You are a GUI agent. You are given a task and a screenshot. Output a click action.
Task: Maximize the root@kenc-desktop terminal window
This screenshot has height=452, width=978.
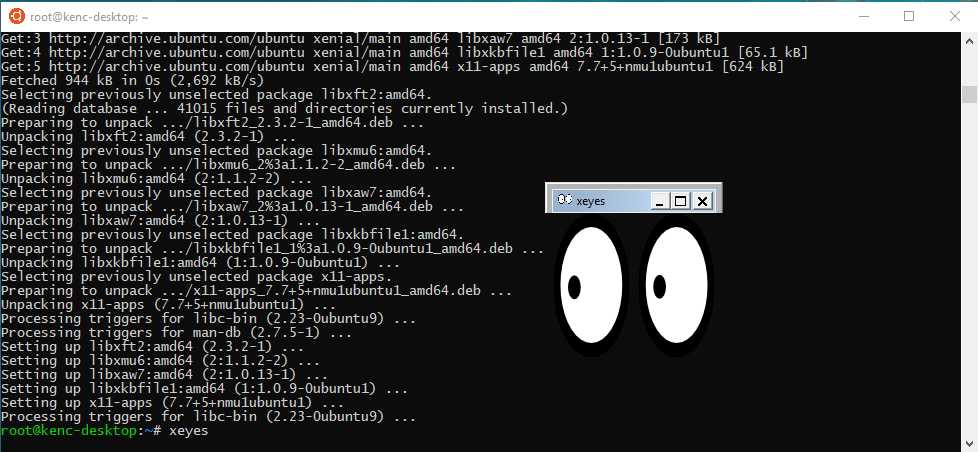[x=909, y=17]
